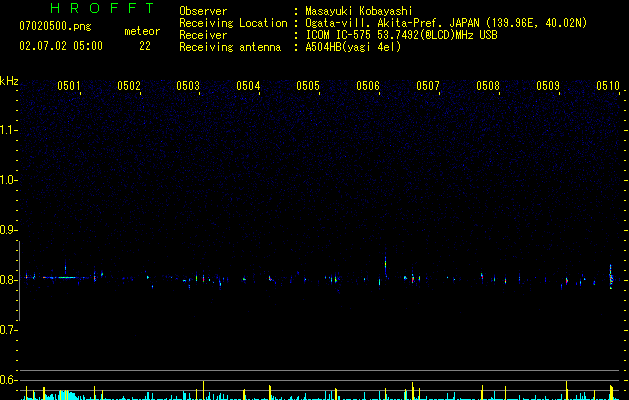Click the 0510 time axis marker
This screenshot has width=629, height=400.
tap(608, 86)
